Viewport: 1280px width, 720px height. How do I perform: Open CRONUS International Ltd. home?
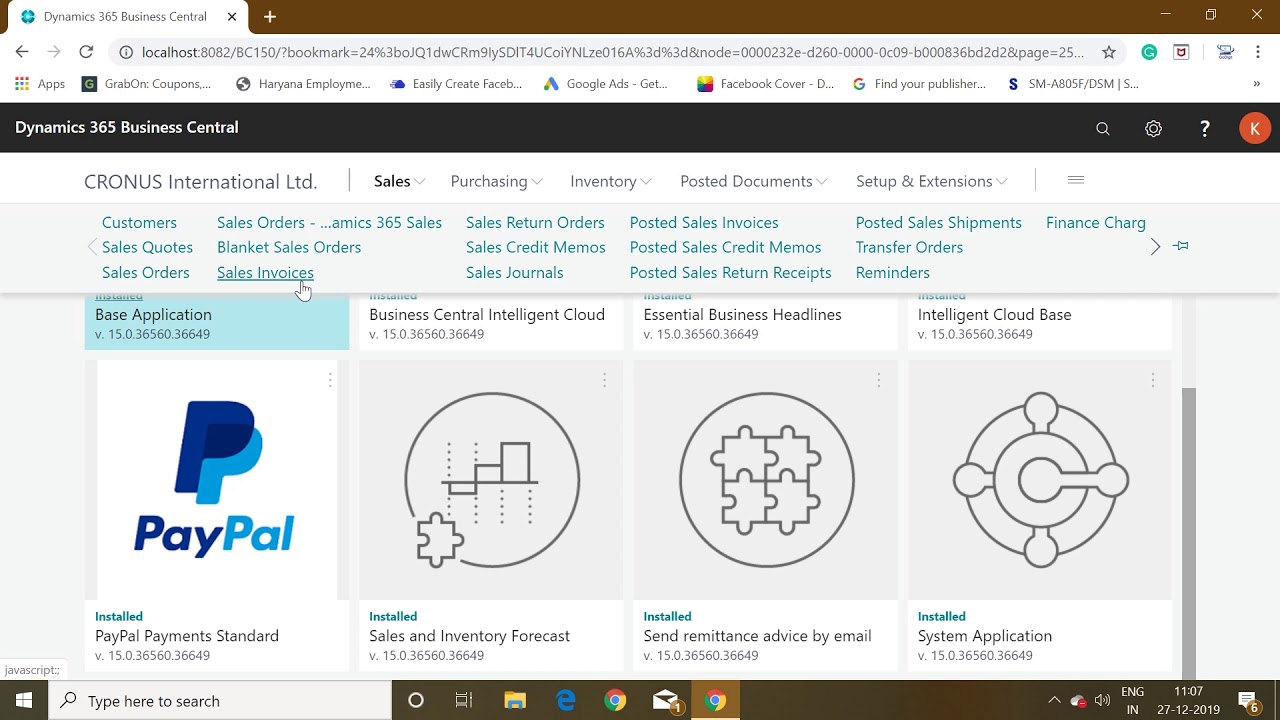[x=200, y=182]
